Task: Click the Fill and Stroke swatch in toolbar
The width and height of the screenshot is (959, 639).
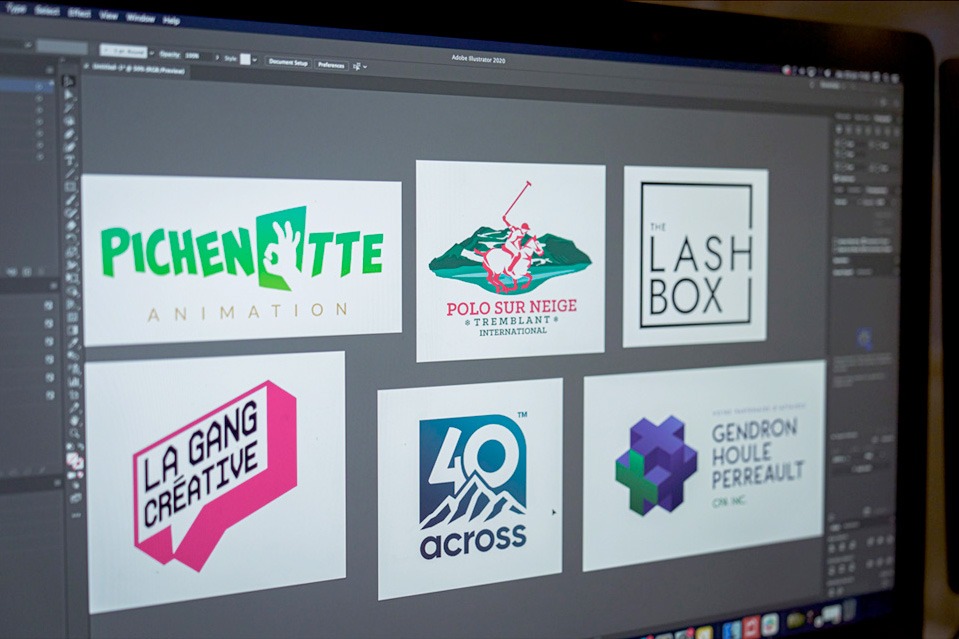Action: click(x=75, y=461)
